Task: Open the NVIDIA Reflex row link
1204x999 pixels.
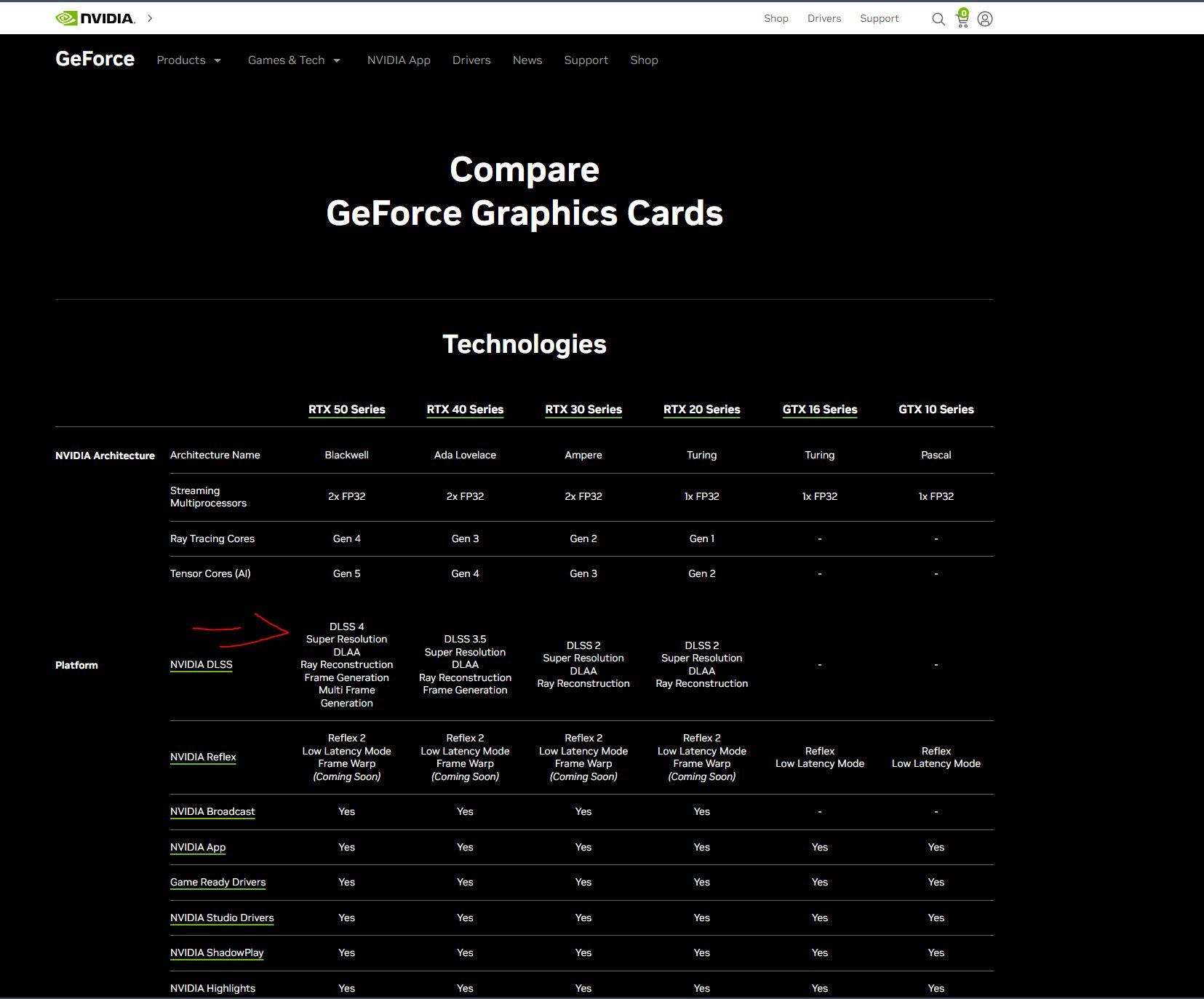Action: point(203,757)
